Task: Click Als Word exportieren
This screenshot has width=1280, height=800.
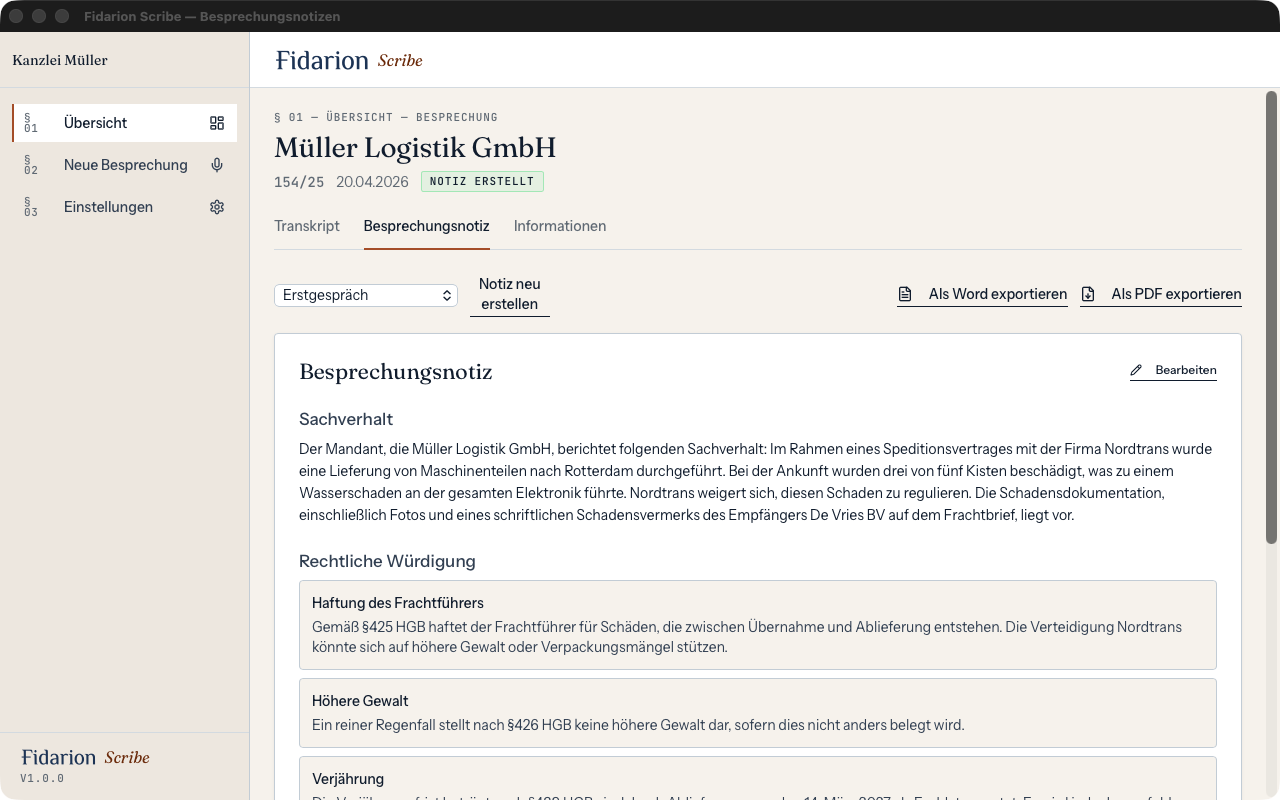Action: pos(982,294)
